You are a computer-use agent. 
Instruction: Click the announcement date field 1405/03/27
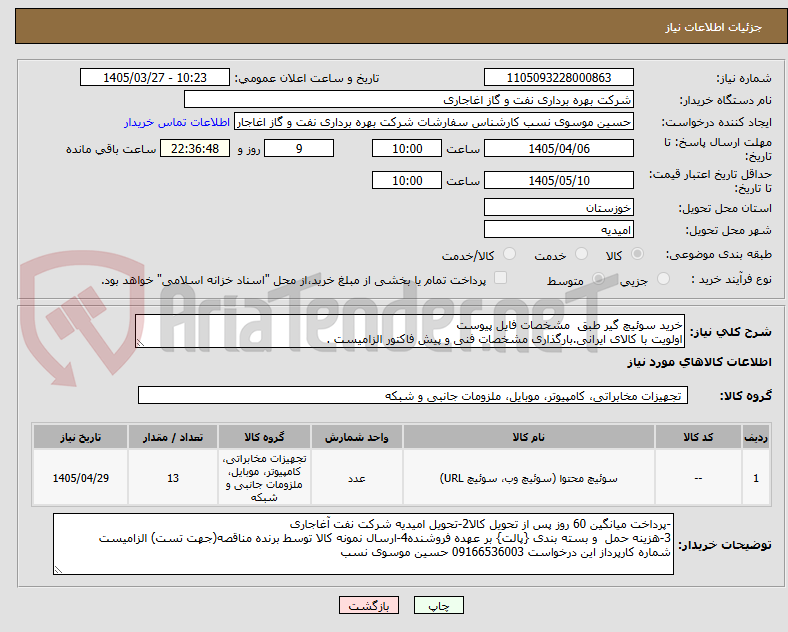(x=155, y=77)
